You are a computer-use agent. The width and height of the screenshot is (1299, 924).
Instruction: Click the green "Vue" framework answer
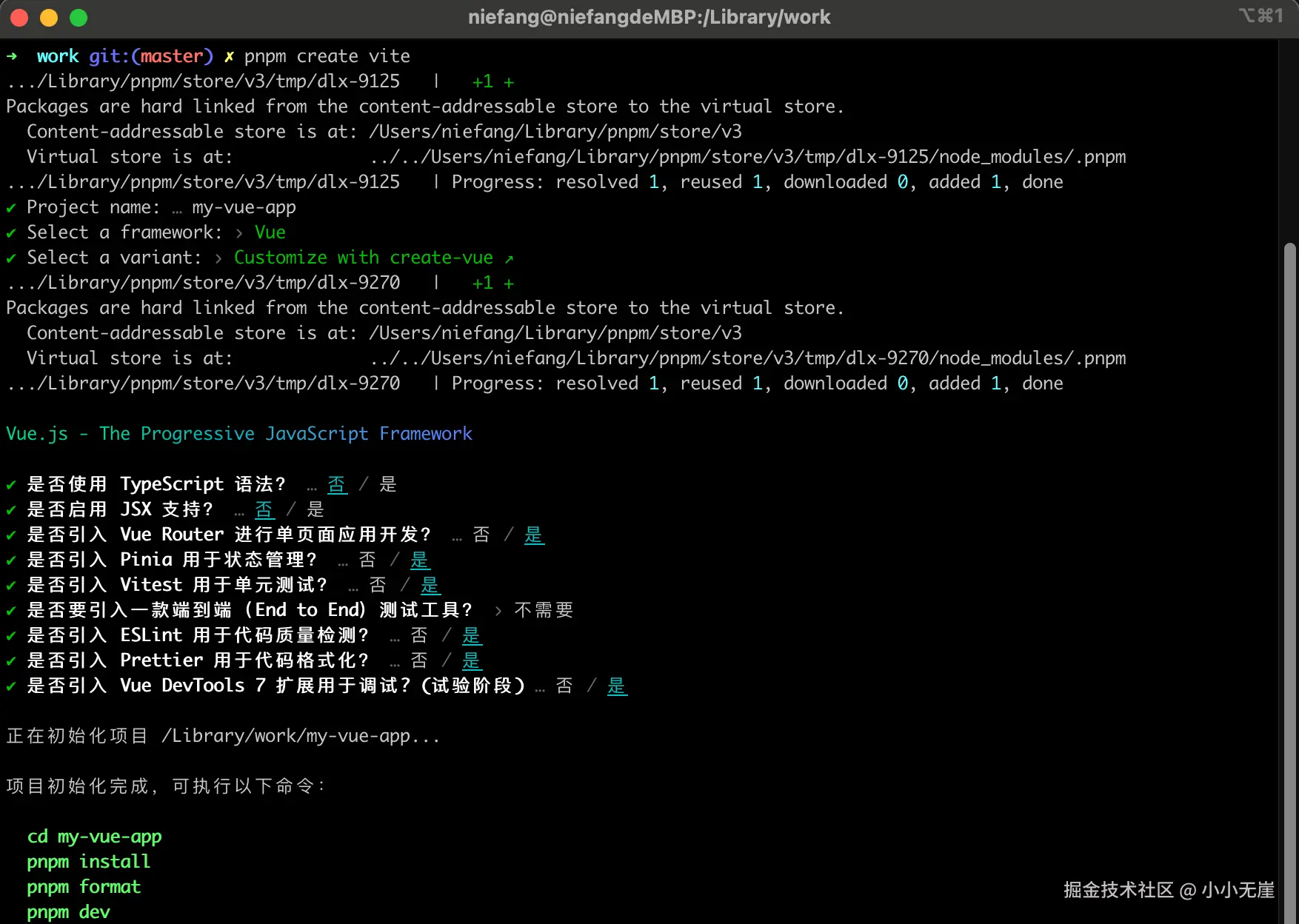270,232
